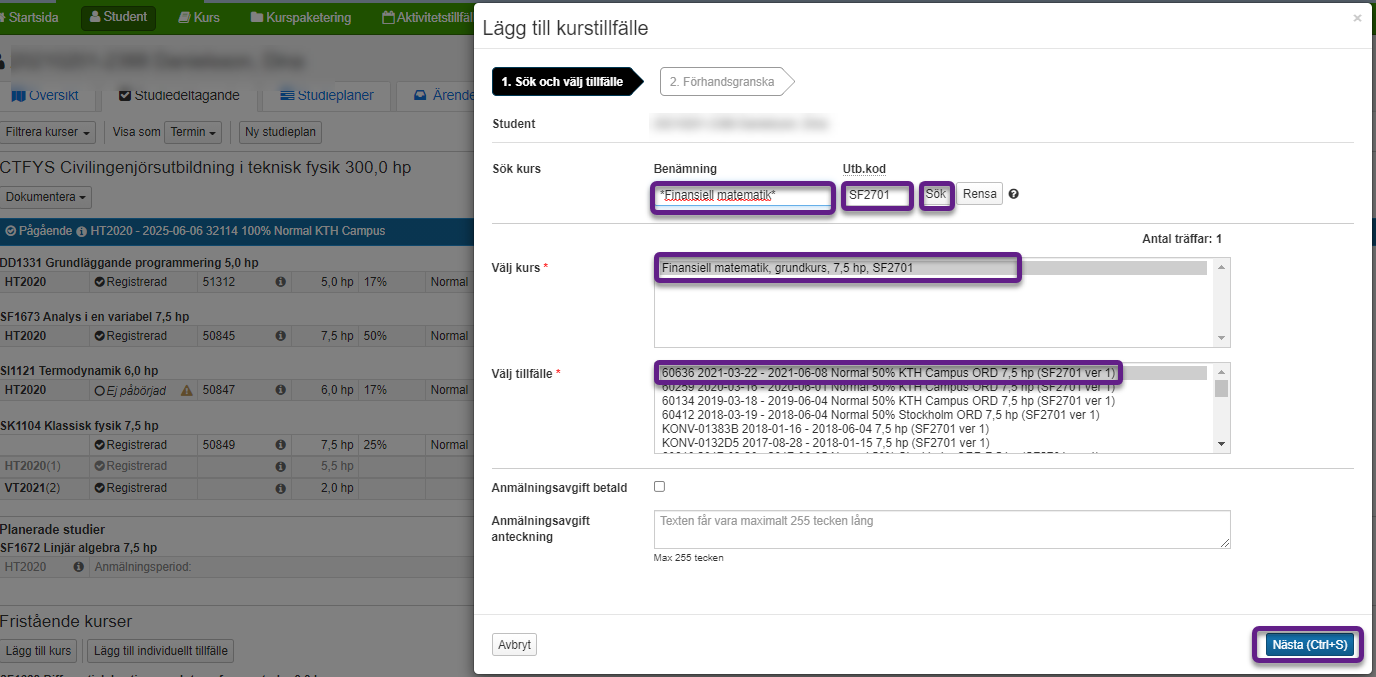
Task: Click the Avbryt button
Action: click(514, 645)
